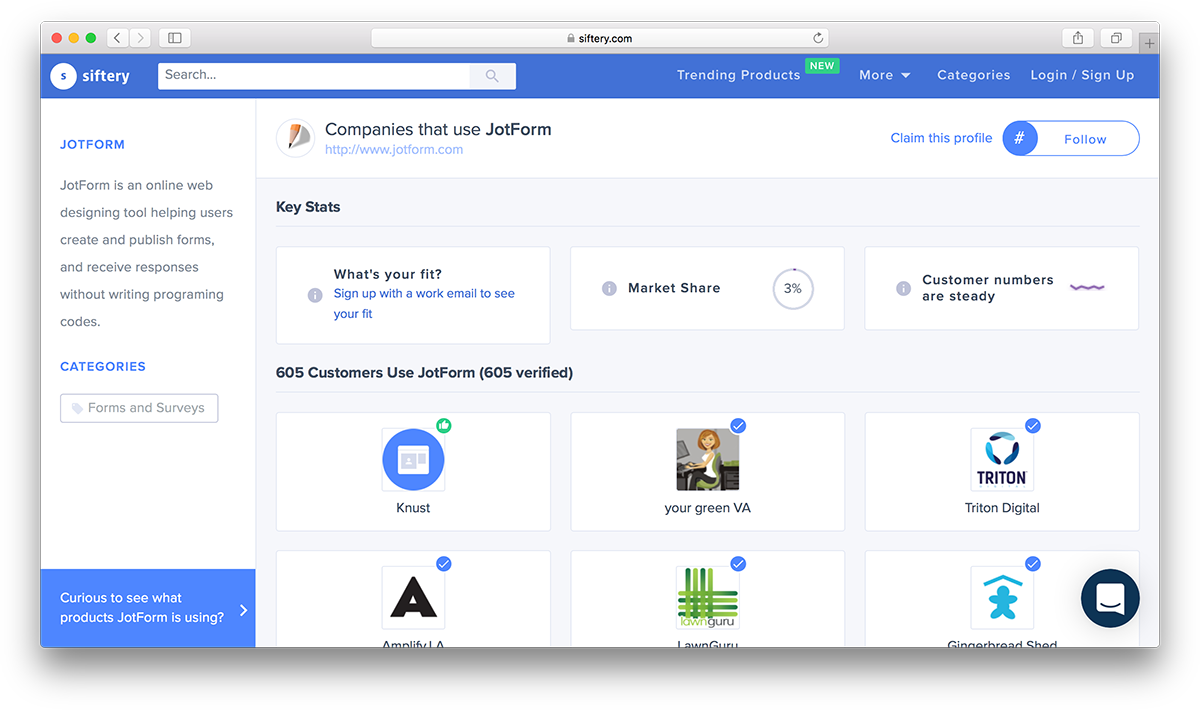Expand the More dropdown menu
Screen dimensions: 1200x710
[885, 75]
